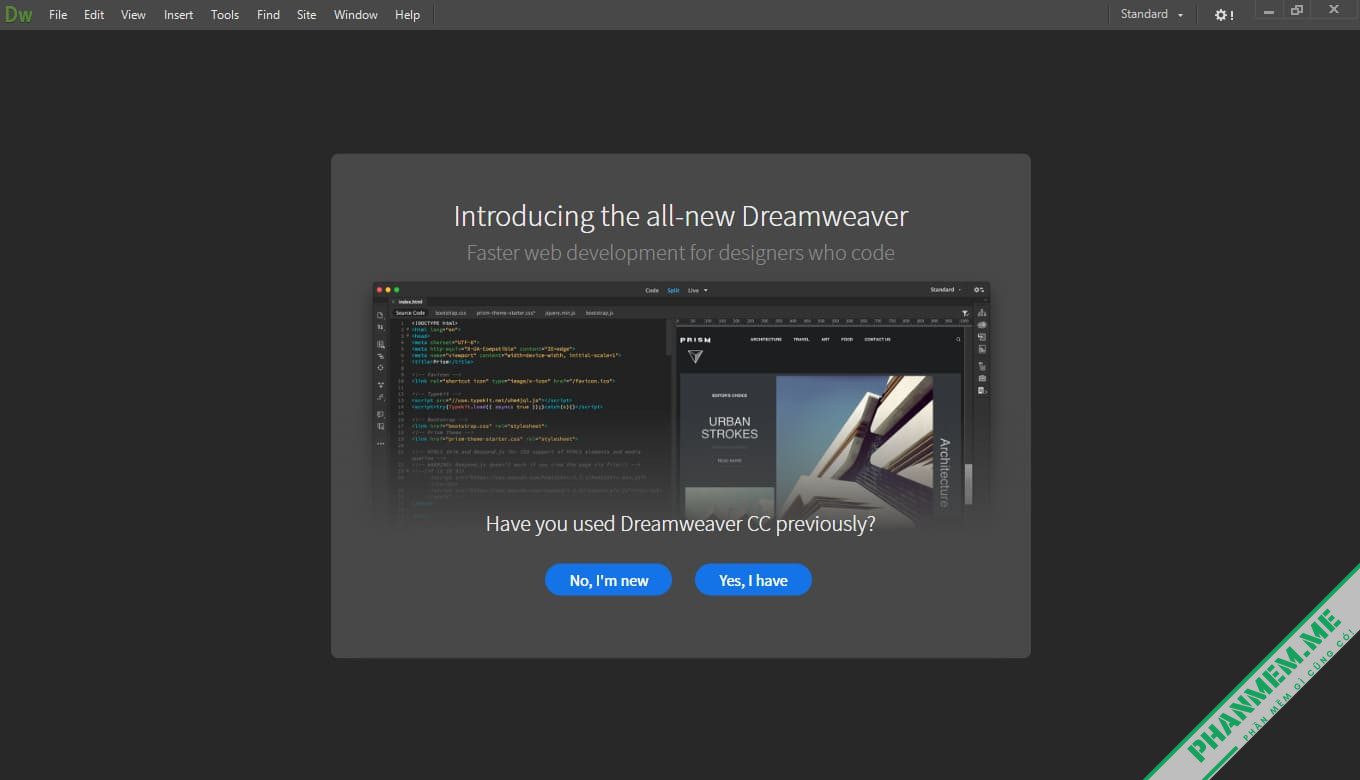This screenshot has width=1360, height=780.
Task: Open the Edit menu
Action: coord(94,15)
